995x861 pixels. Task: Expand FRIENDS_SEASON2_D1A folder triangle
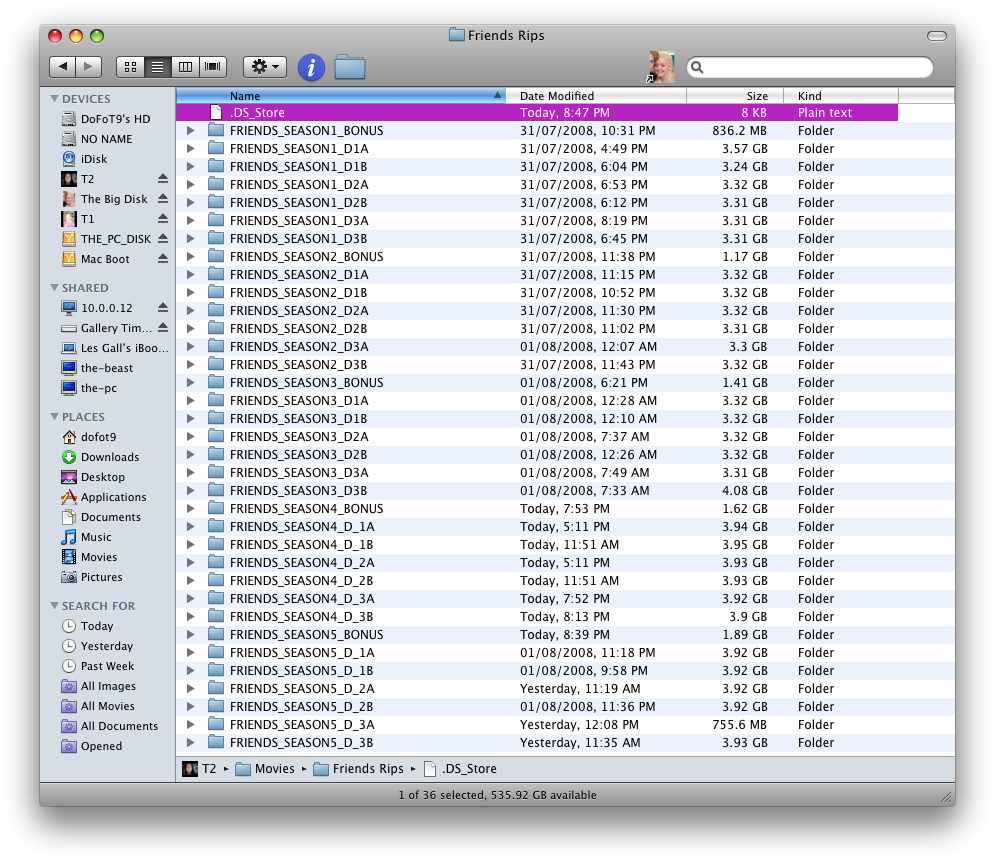click(190, 274)
